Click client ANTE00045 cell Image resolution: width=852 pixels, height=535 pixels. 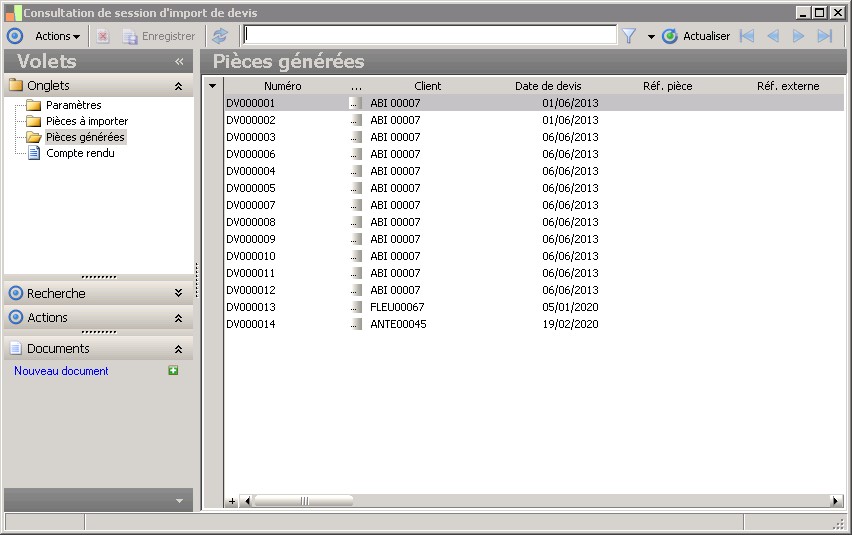coord(398,324)
